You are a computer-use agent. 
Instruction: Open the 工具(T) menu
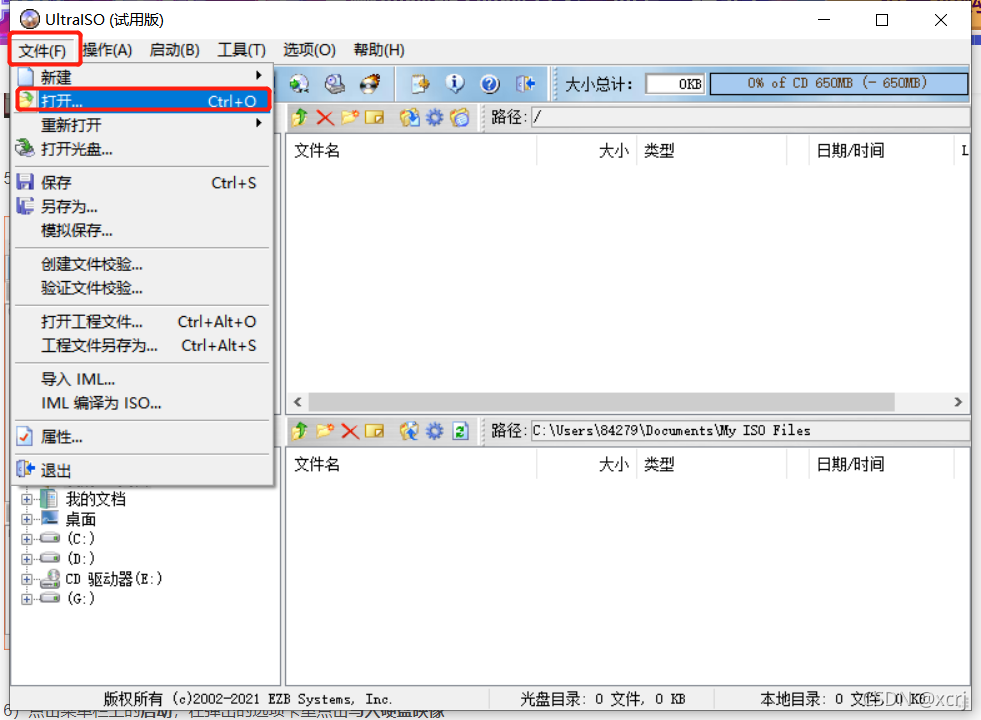click(241, 50)
